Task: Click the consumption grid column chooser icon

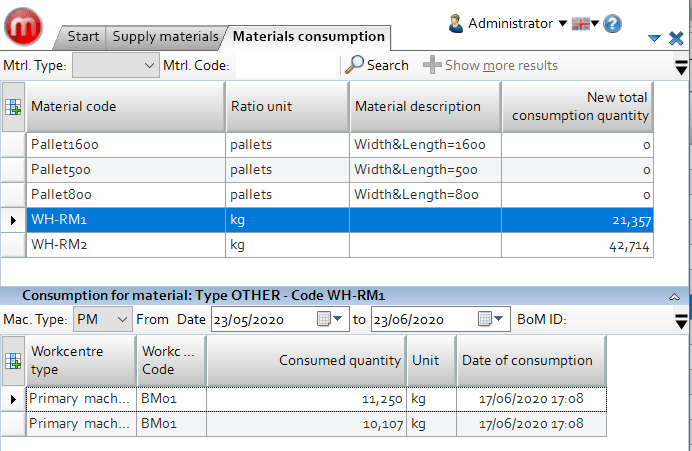Action: tap(13, 361)
